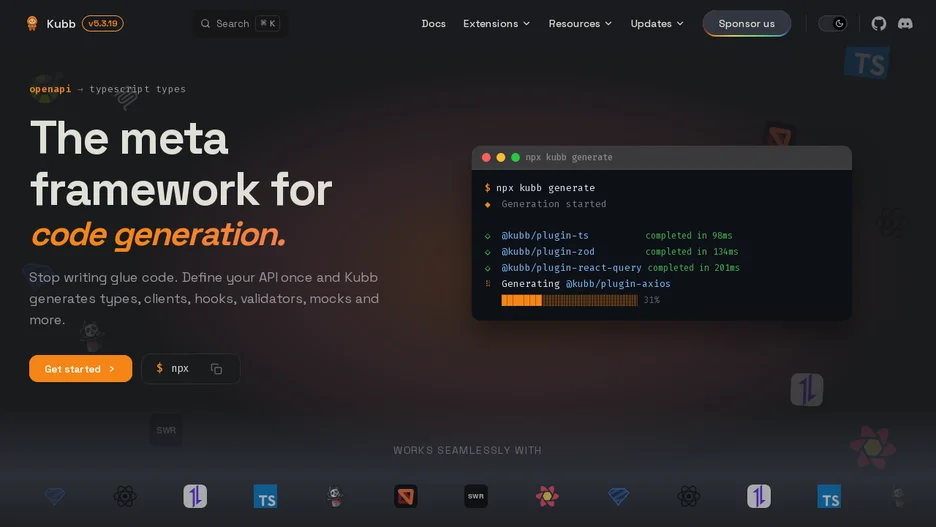936x527 pixels.
Task: Click the ⌘K shortcut hint
Action: click(x=267, y=23)
